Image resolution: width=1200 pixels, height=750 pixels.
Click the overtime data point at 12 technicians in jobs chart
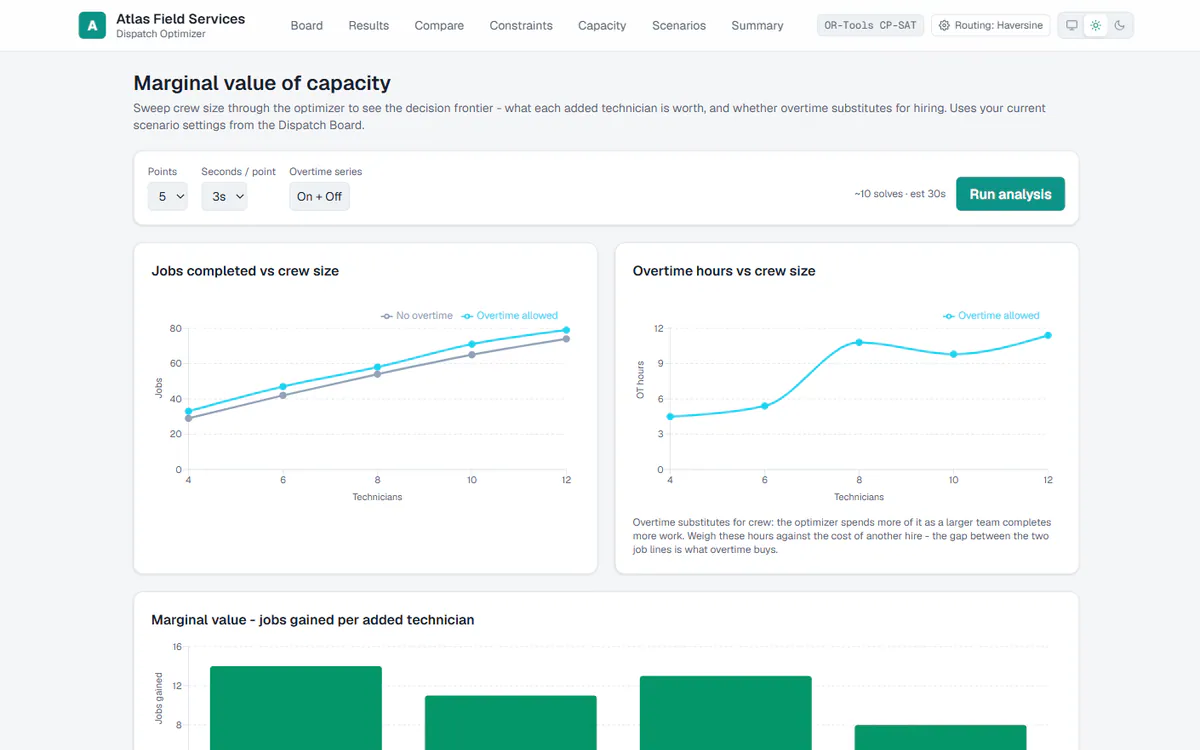point(566,330)
